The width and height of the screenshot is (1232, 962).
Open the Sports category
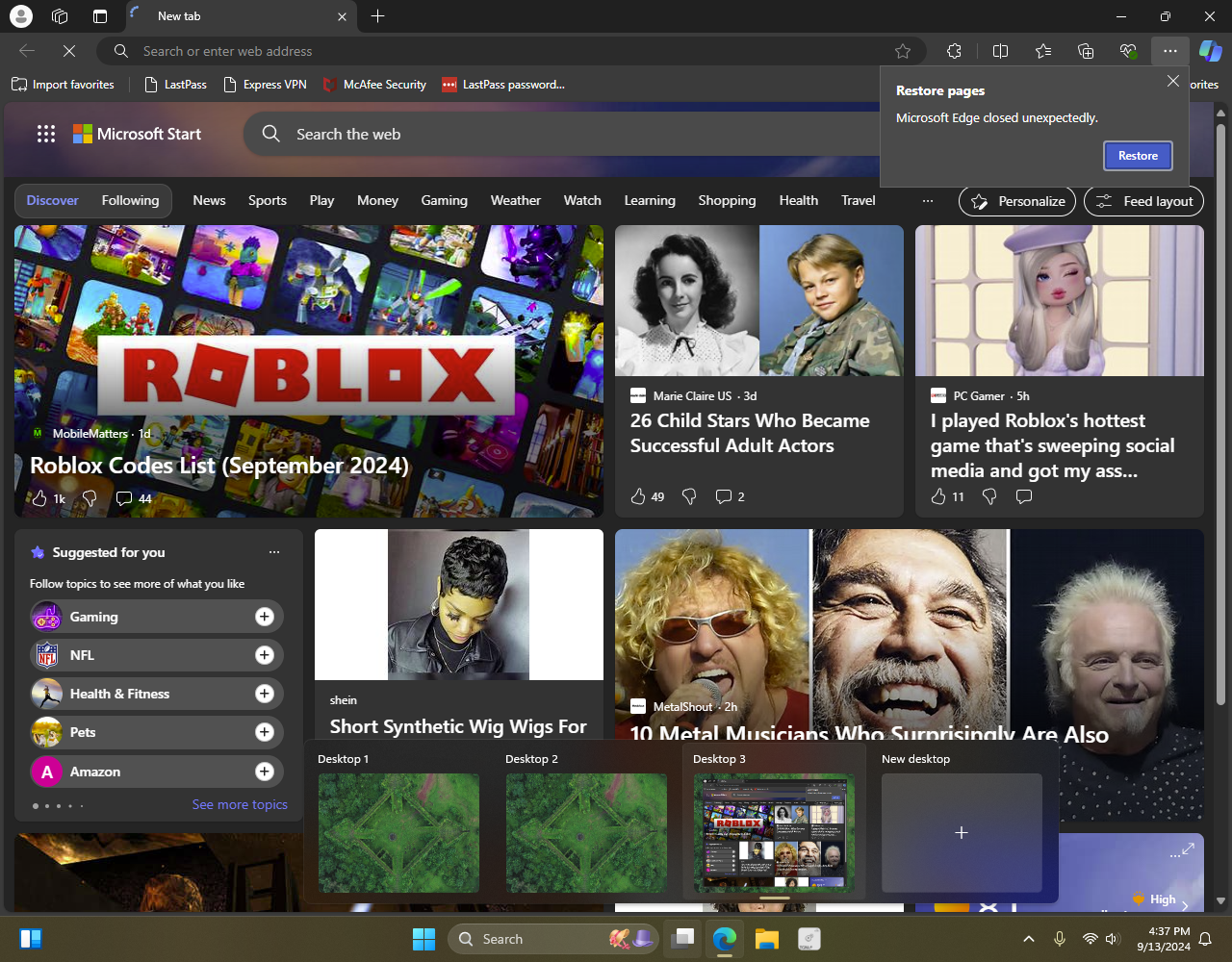268,200
